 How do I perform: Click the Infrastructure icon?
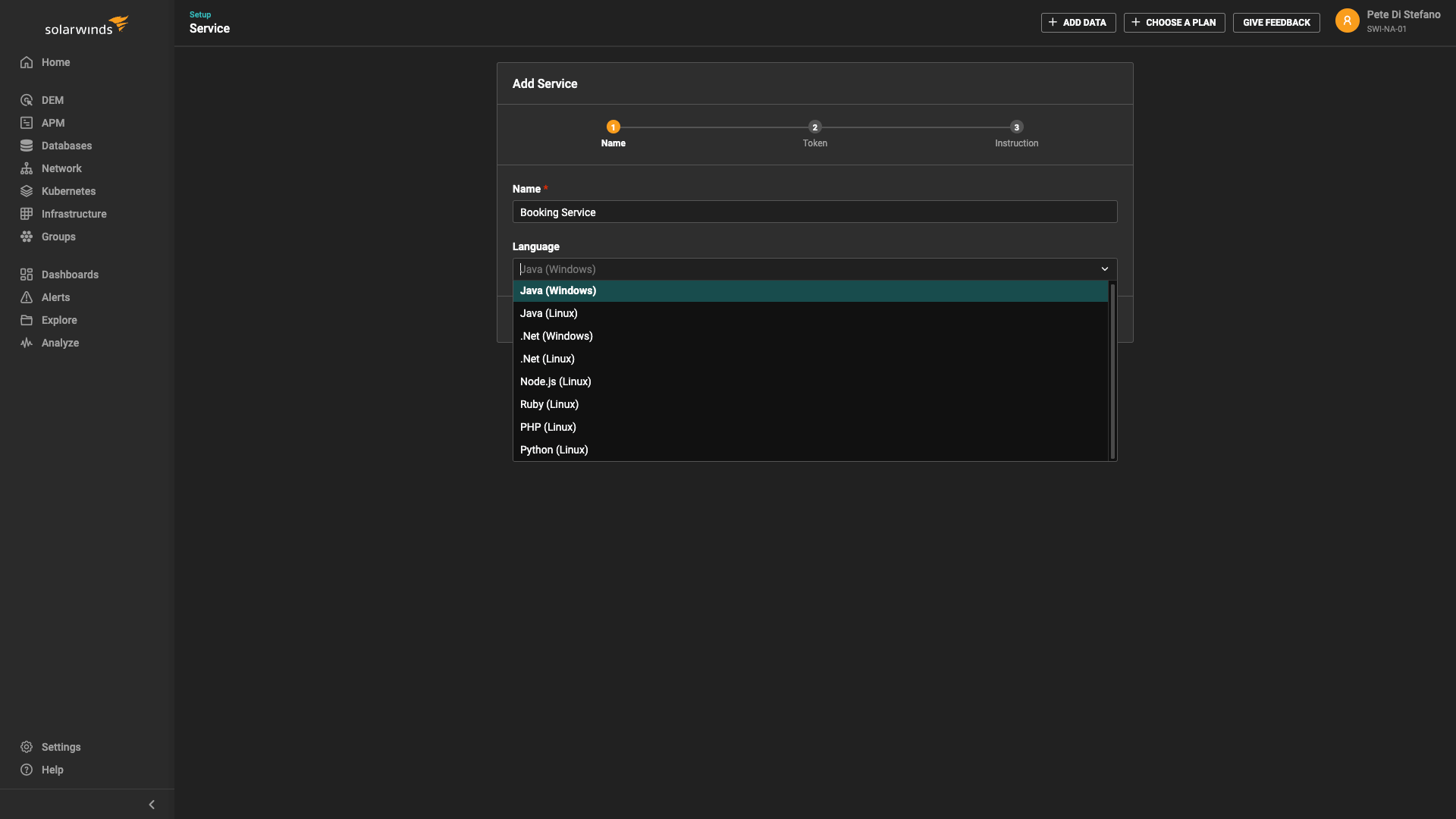point(27,214)
